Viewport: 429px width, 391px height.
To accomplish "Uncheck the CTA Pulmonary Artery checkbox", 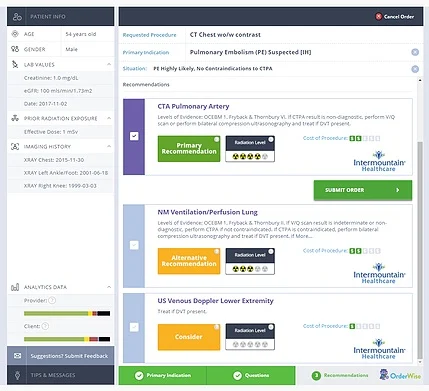I will click(x=134, y=136).
